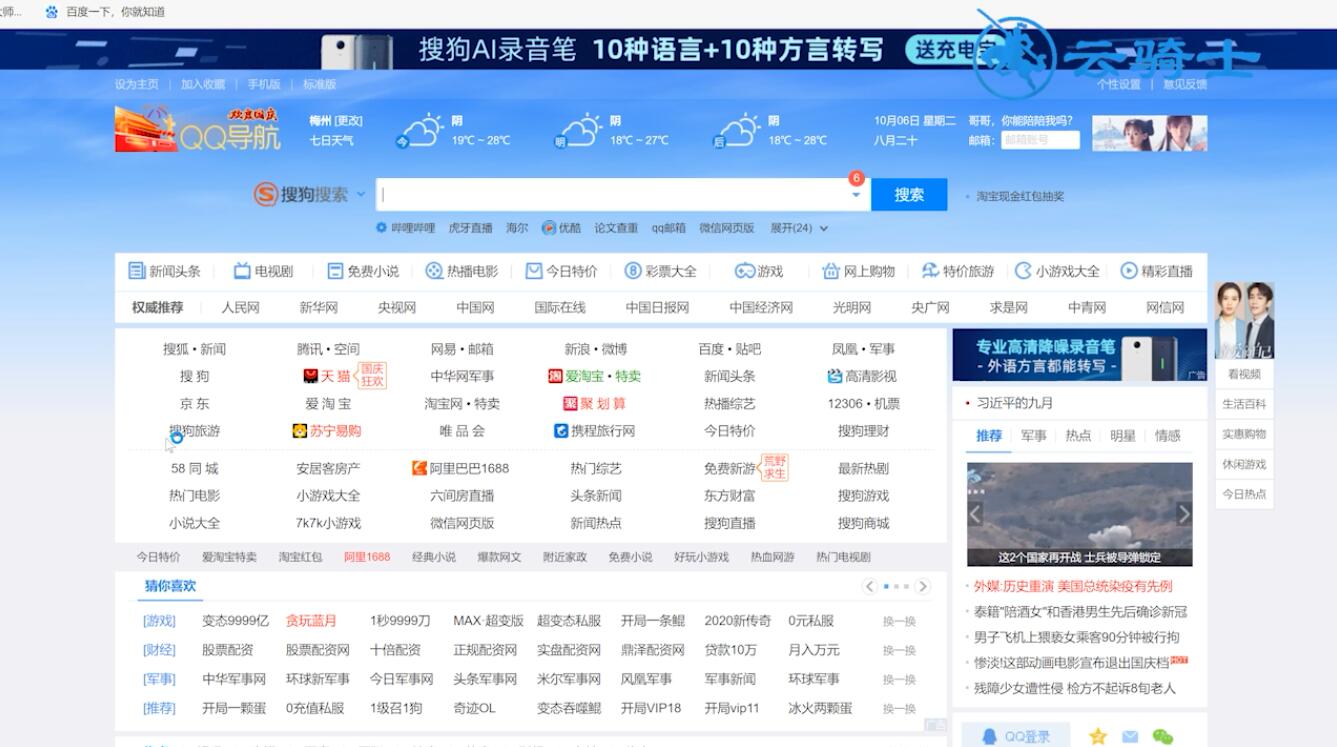This screenshot has width=1337, height=747.
Task: Open the 今日特价 deals icon link
Action: tap(561, 271)
